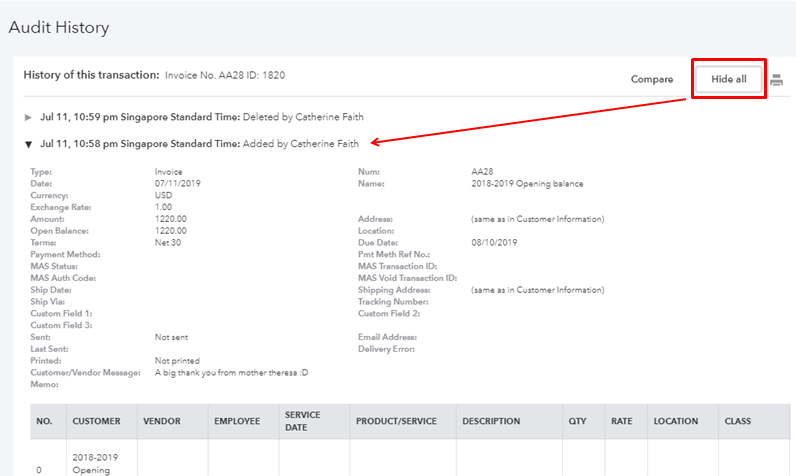Viewport: 796px width, 476px height.
Task: Click the PRODUCT/SERVICE column header
Action: 396,422
